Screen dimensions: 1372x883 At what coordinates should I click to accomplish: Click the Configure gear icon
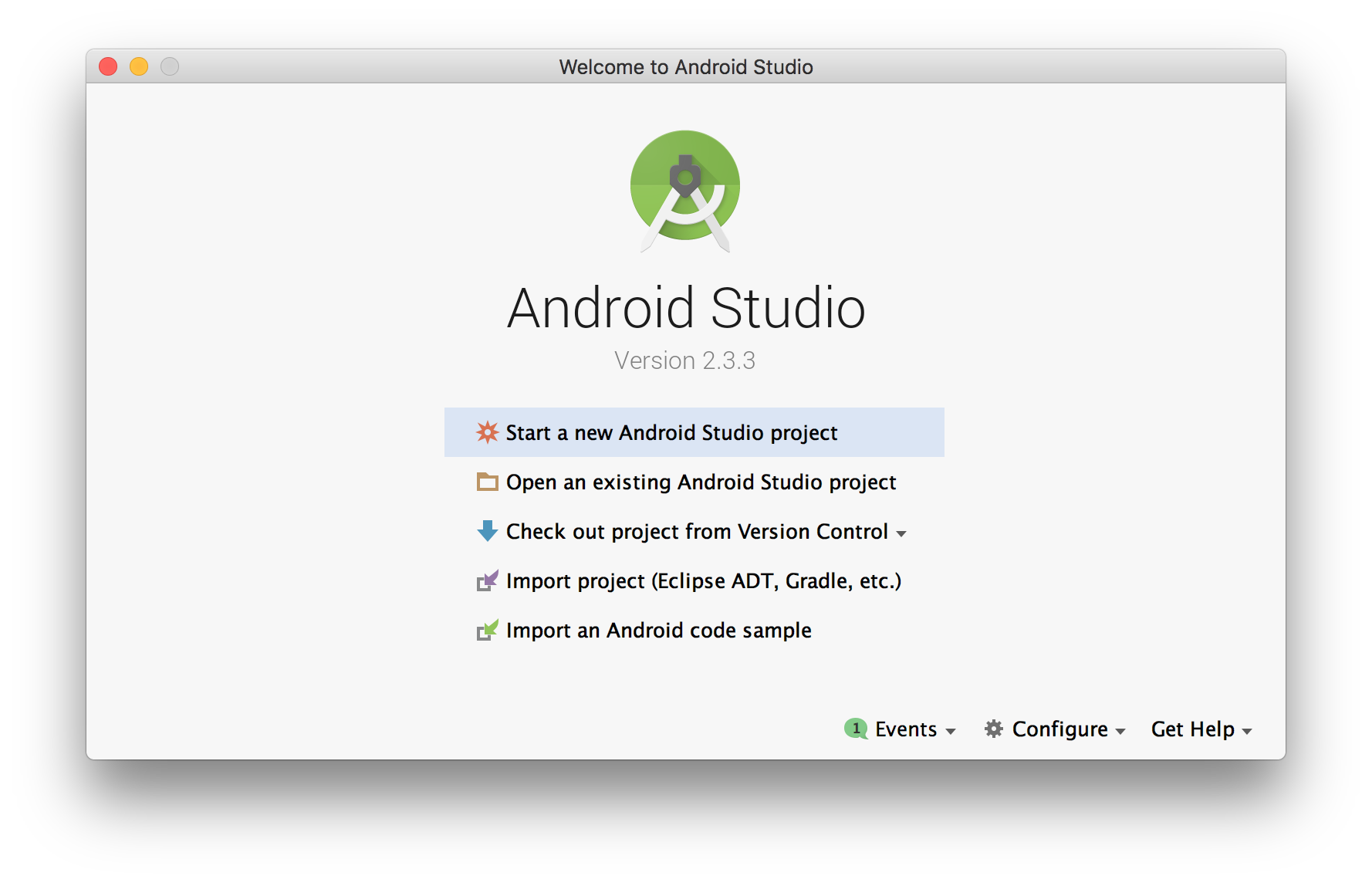(x=994, y=729)
